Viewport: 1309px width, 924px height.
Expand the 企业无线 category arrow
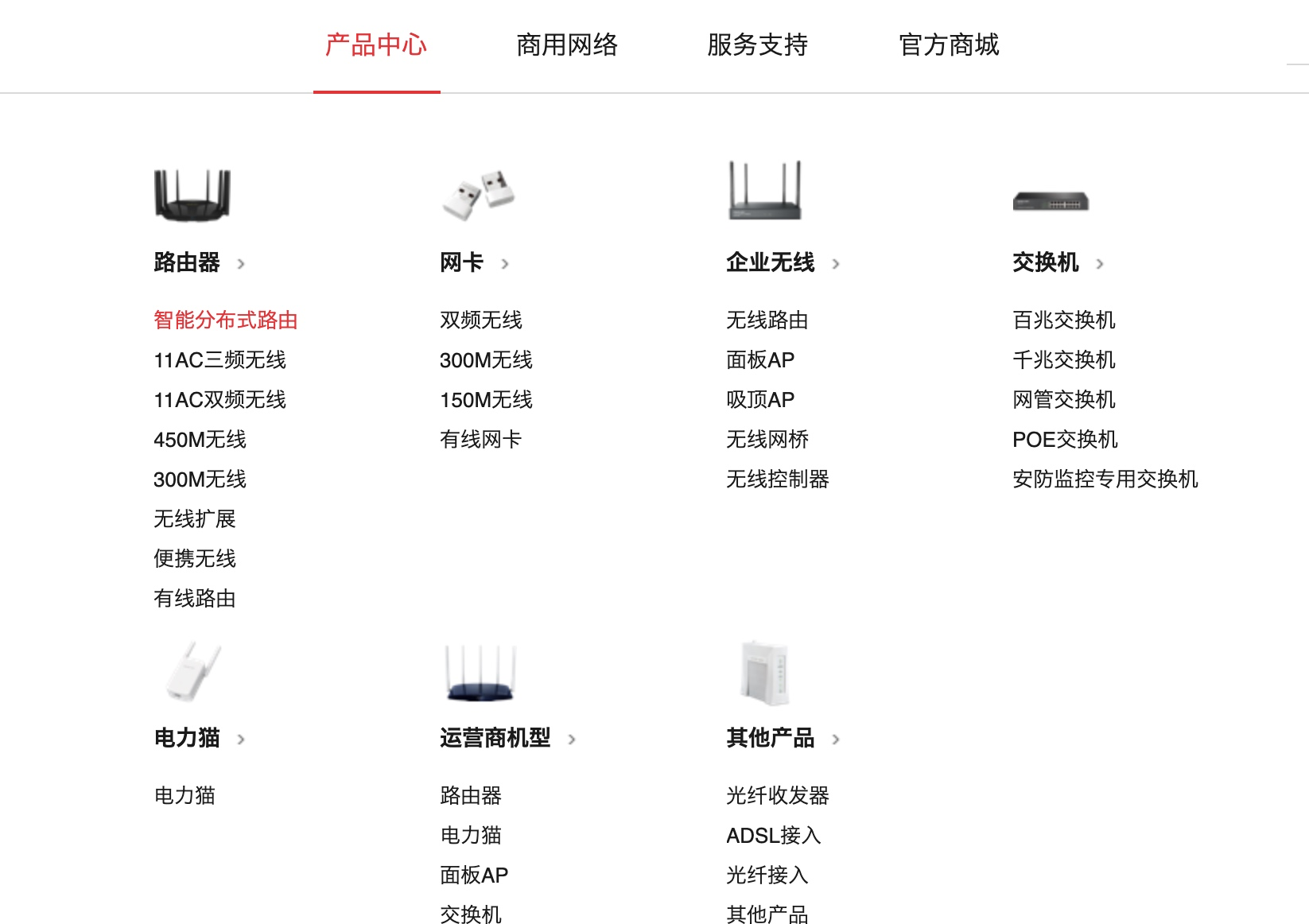836,264
